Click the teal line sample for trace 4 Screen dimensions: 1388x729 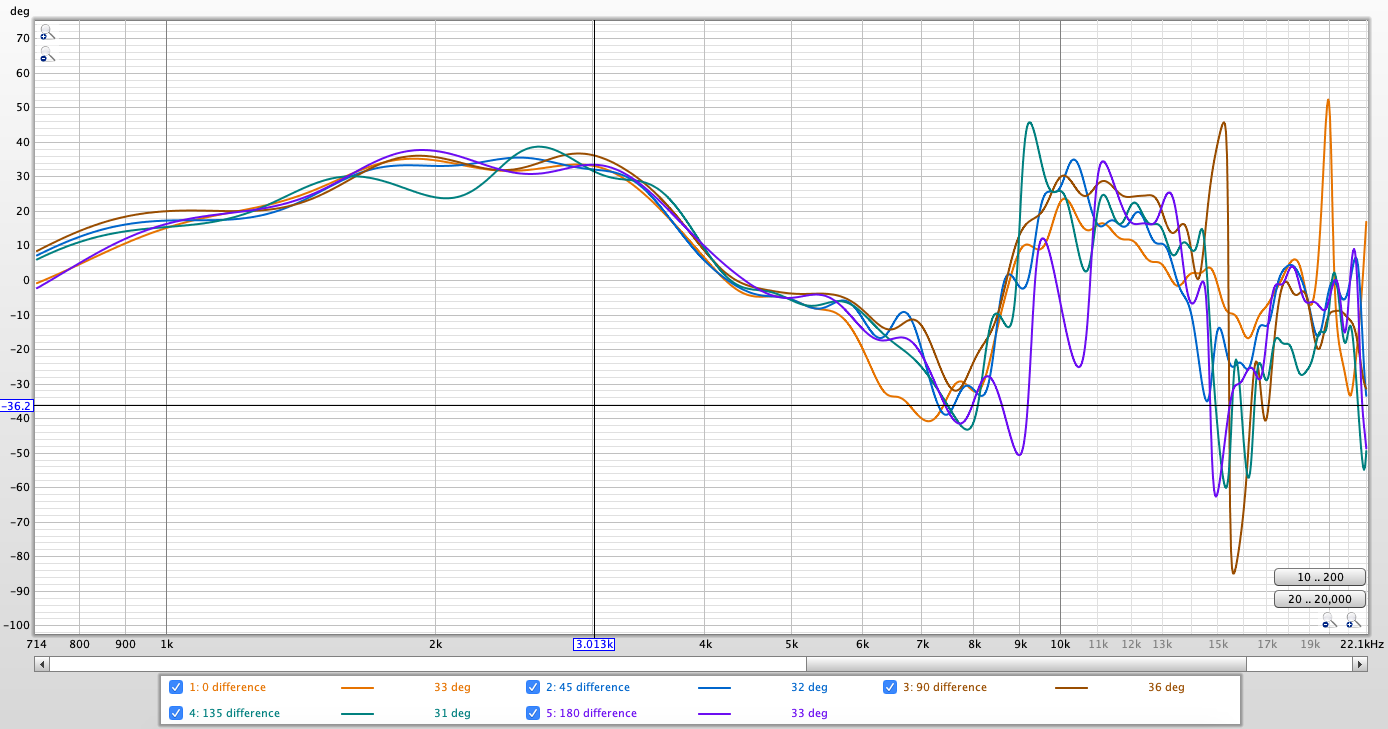[357, 714]
